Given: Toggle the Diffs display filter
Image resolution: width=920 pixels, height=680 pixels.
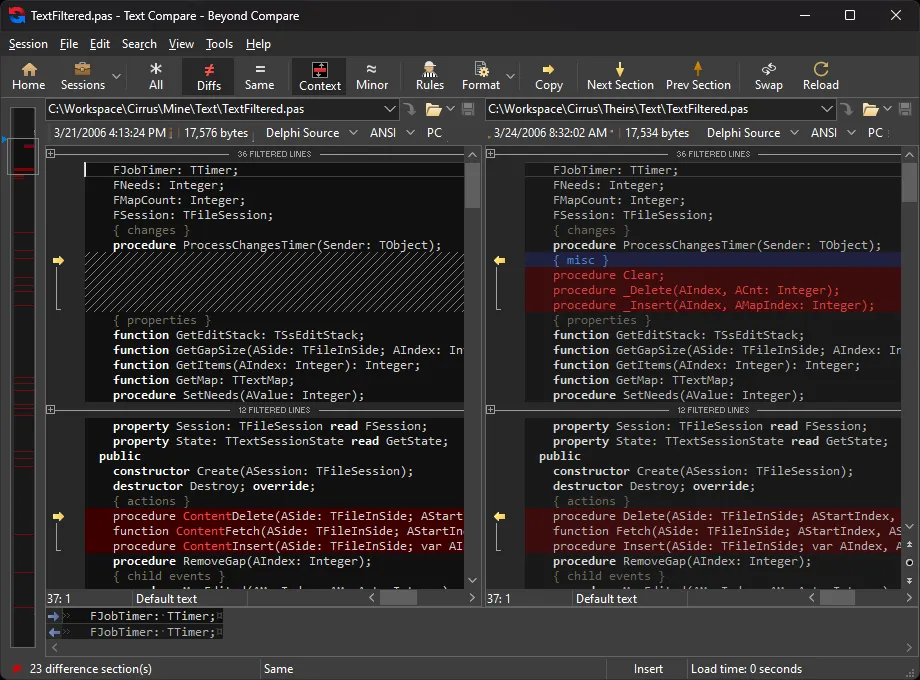Looking at the screenshot, I should pos(209,76).
